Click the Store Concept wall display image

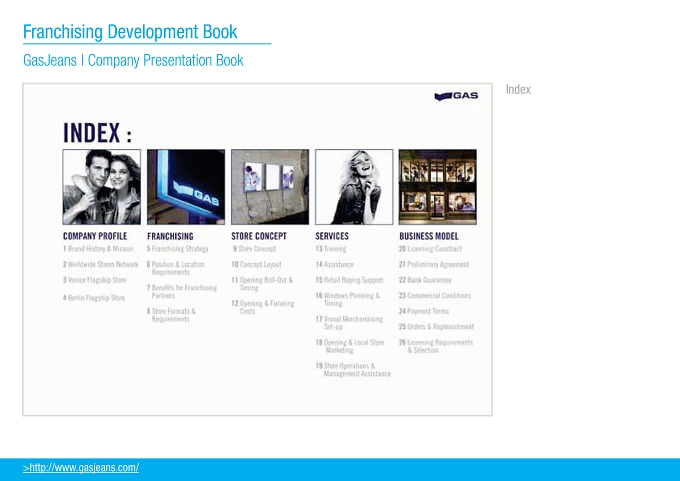coord(270,187)
